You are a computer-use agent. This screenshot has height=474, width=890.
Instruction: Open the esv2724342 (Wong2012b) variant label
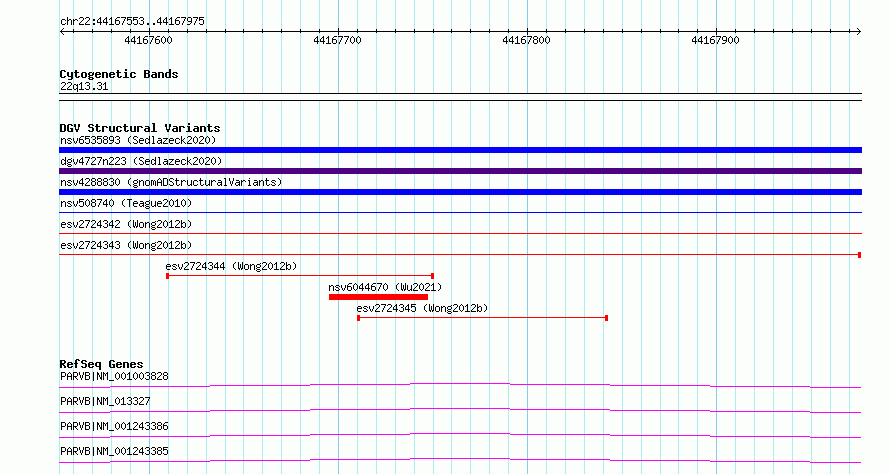coord(126,224)
